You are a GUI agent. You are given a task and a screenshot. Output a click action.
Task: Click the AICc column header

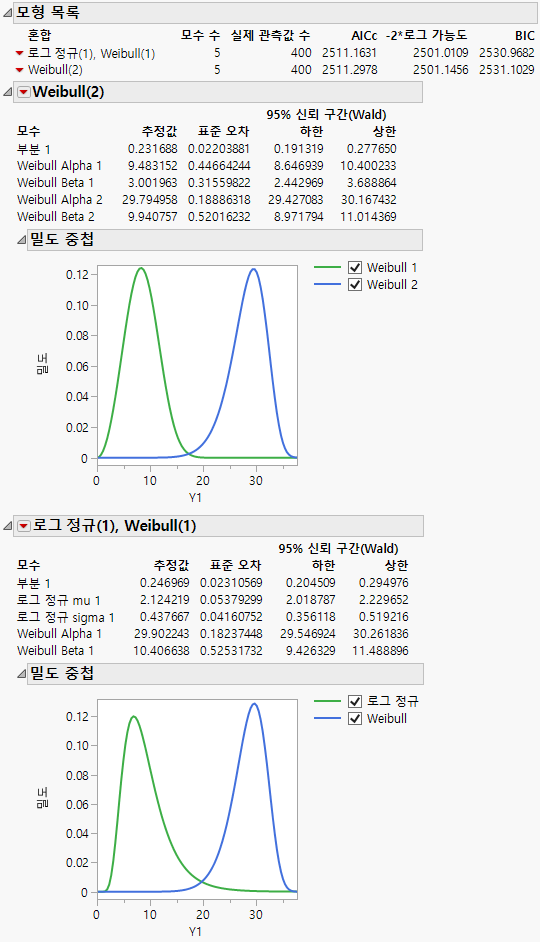click(364, 36)
